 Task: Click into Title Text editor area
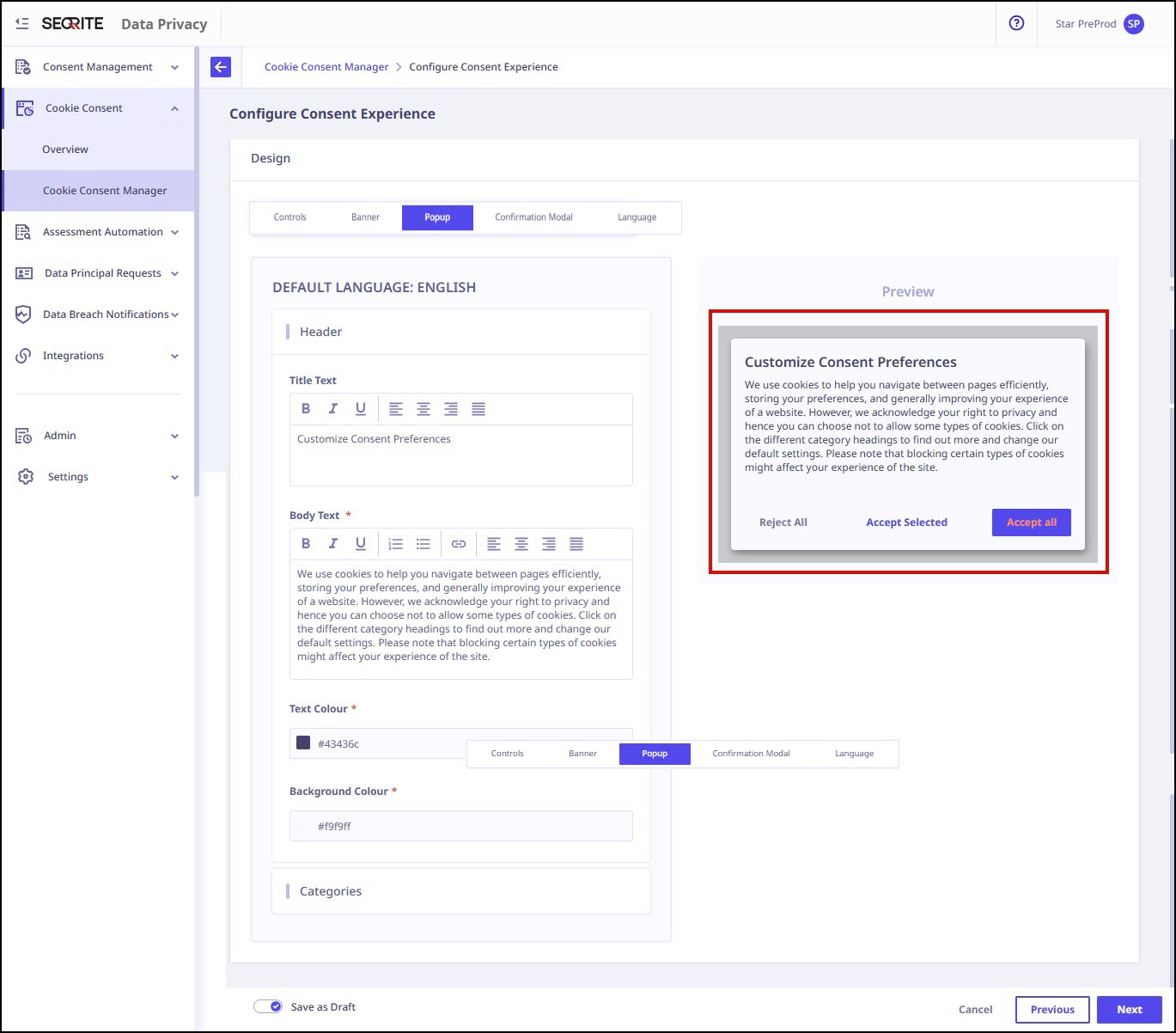click(461, 455)
